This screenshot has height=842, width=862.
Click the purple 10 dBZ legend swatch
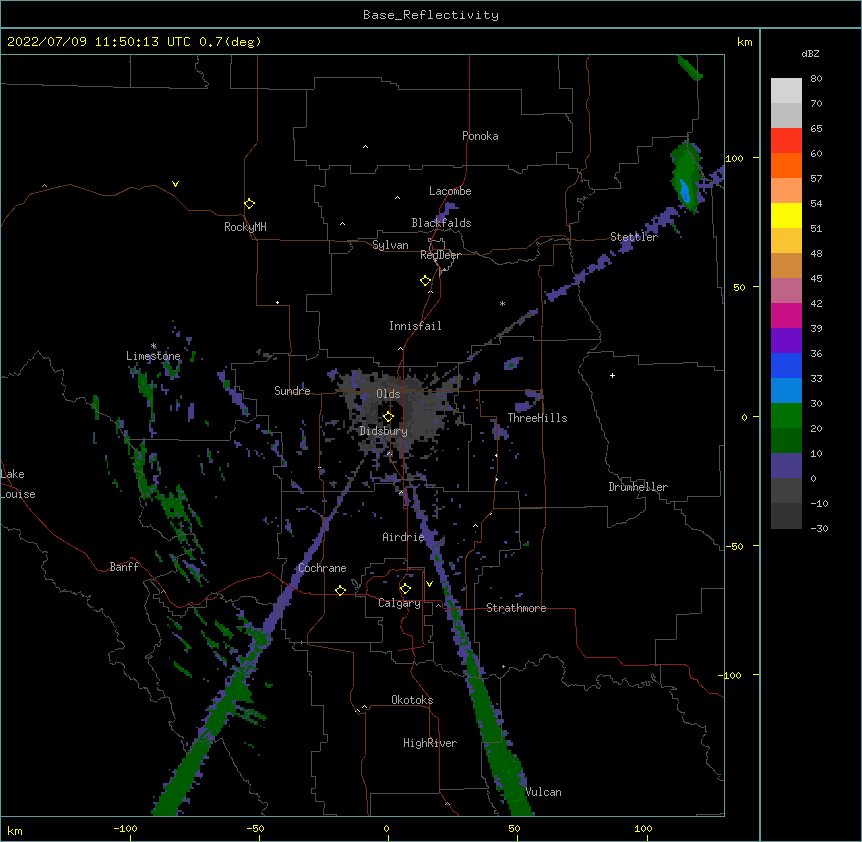[x=786, y=466]
